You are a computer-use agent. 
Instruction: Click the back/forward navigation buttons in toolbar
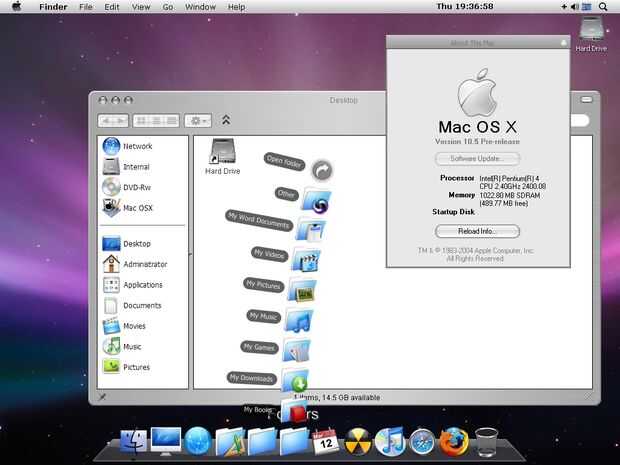[113, 121]
